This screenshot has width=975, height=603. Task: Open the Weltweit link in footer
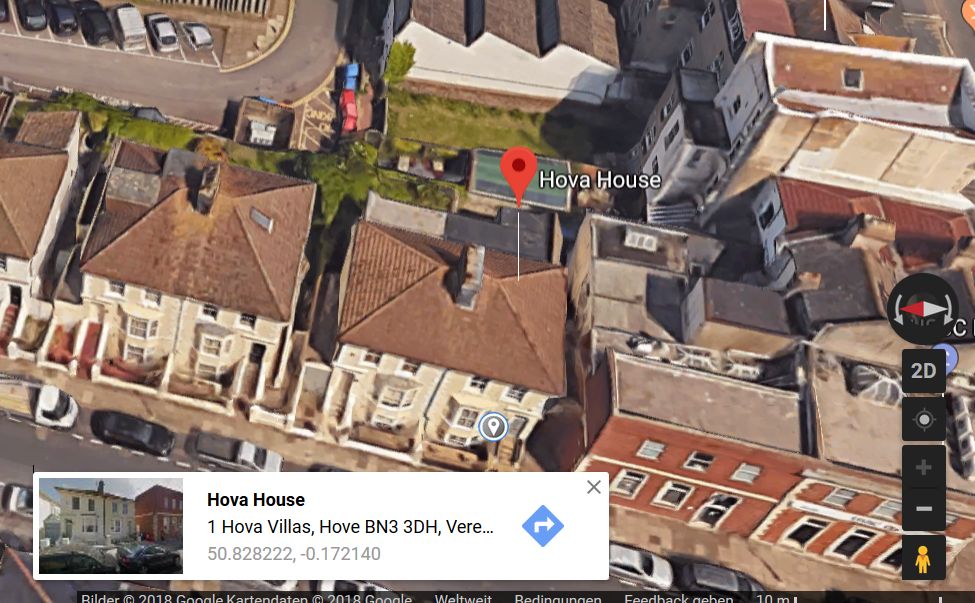pyautogui.click(x=463, y=598)
